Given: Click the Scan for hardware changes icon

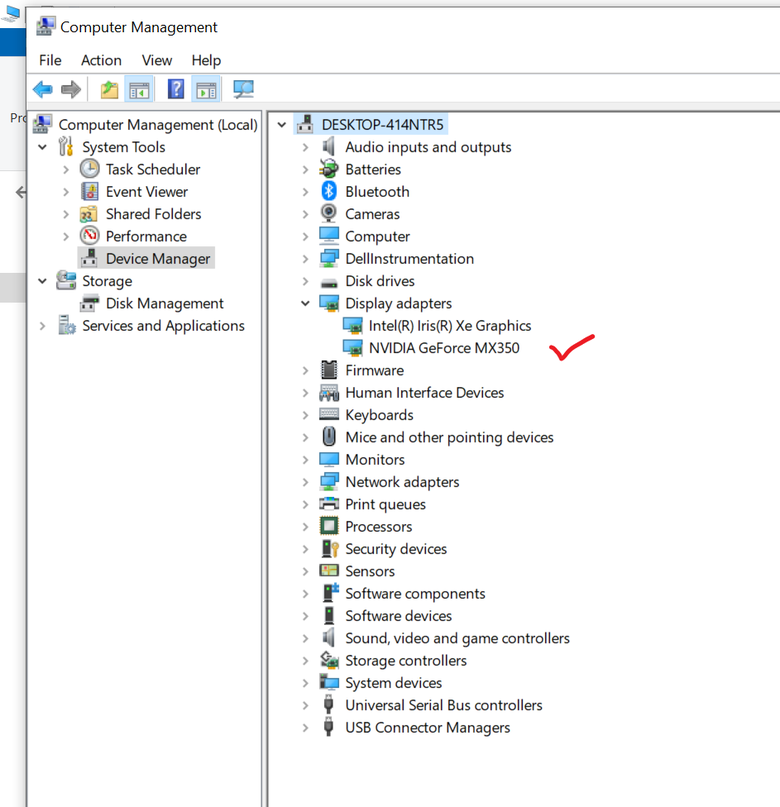Looking at the screenshot, I should tap(243, 90).
